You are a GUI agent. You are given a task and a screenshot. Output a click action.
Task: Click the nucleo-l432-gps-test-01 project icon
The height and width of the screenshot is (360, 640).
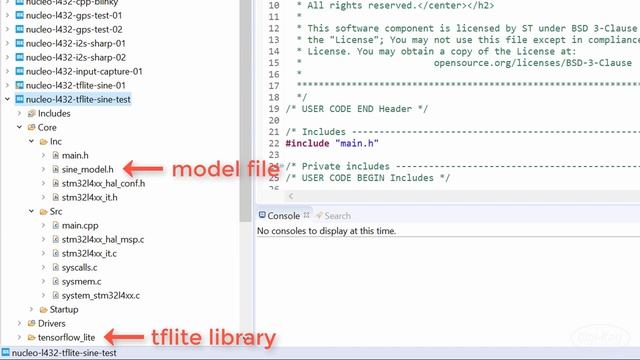pos(19,16)
